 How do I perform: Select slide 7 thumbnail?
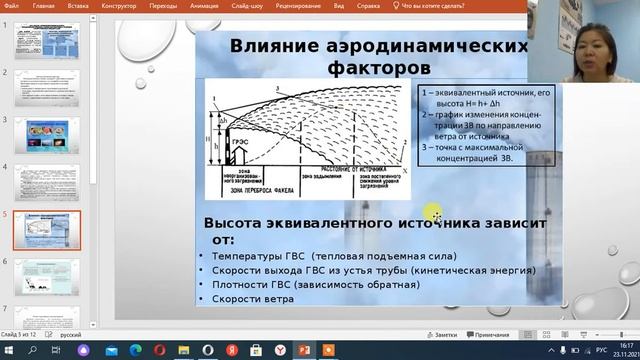tap(47, 318)
